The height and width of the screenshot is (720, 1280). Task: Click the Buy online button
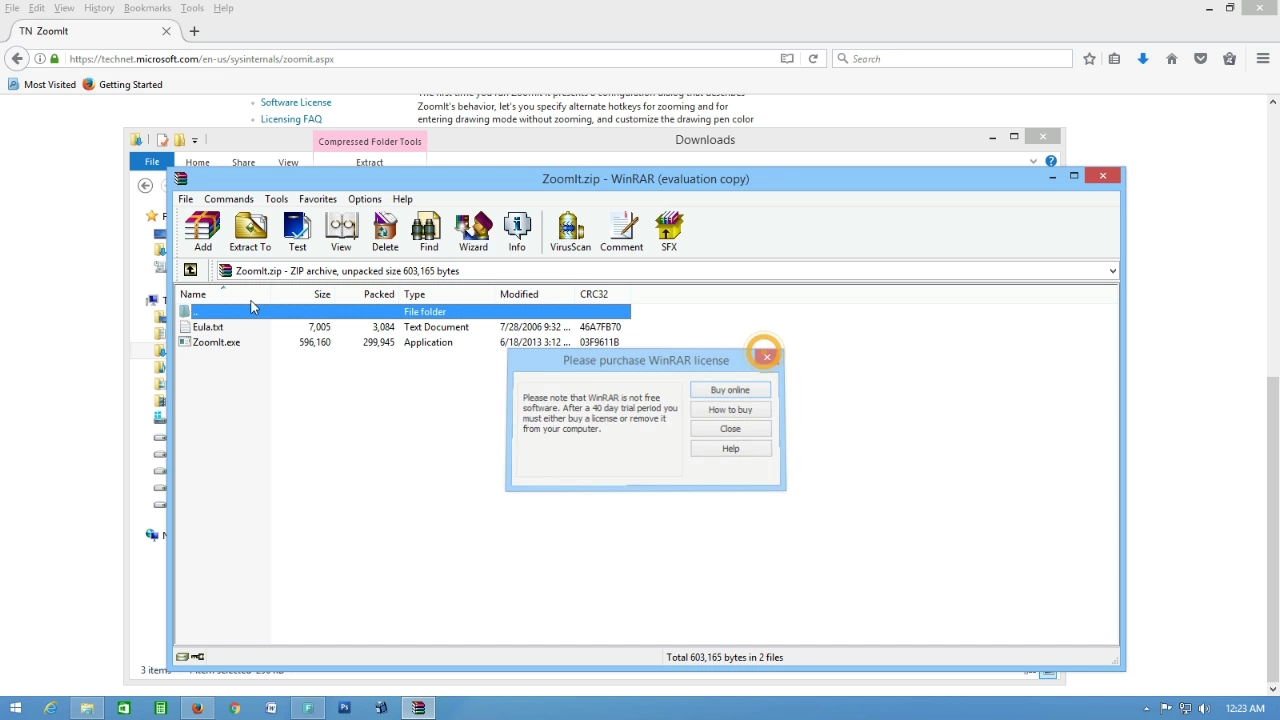[730, 390]
